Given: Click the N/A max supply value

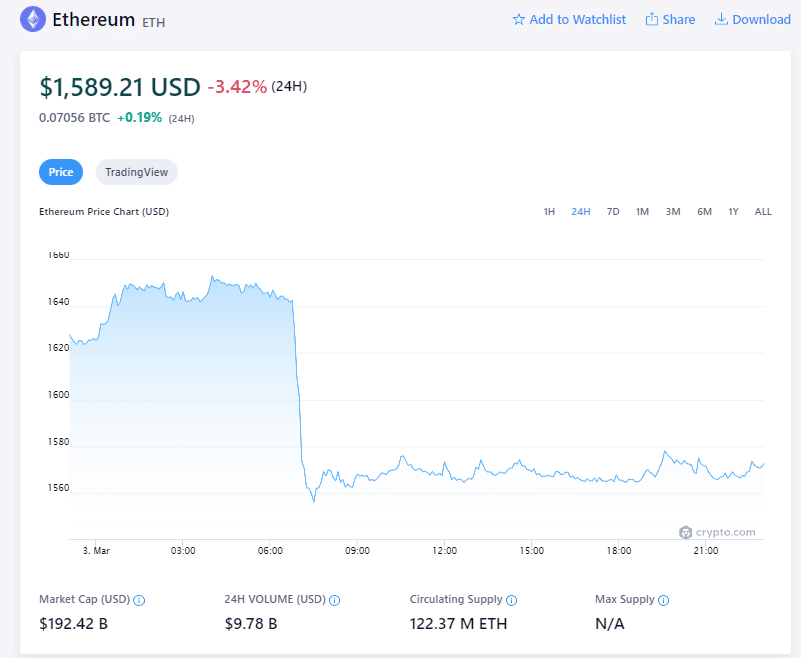Looking at the screenshot, I should coord(609,624).
